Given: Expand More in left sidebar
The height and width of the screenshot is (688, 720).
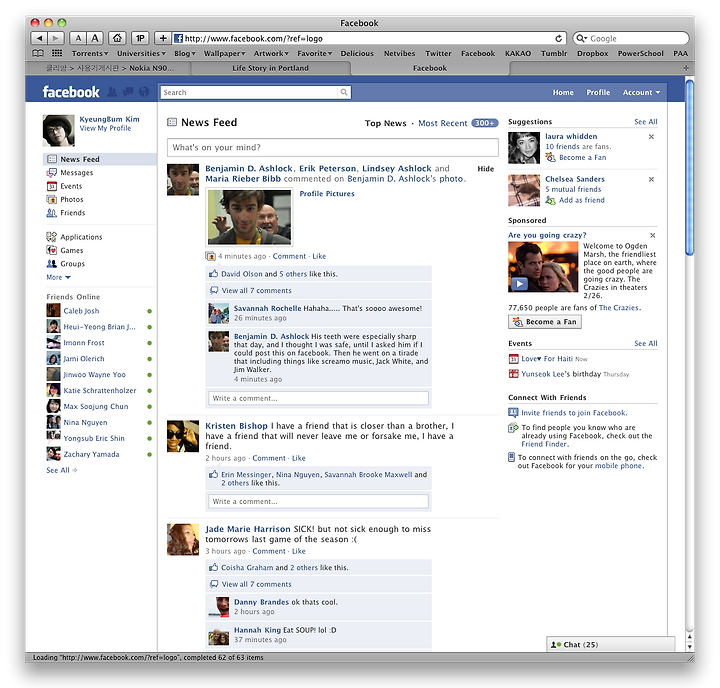Looking at the screenshot, I should click(58, 277).
